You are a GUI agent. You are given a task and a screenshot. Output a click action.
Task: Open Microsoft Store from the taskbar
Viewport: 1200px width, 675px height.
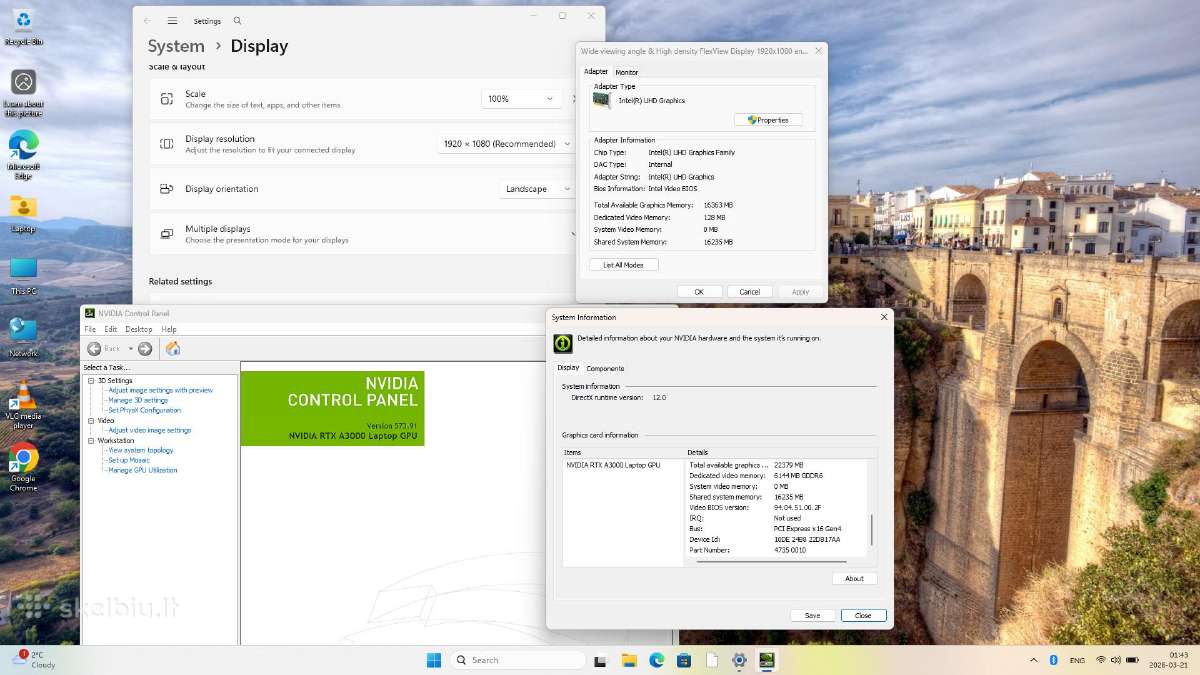[x=684, y=660]
